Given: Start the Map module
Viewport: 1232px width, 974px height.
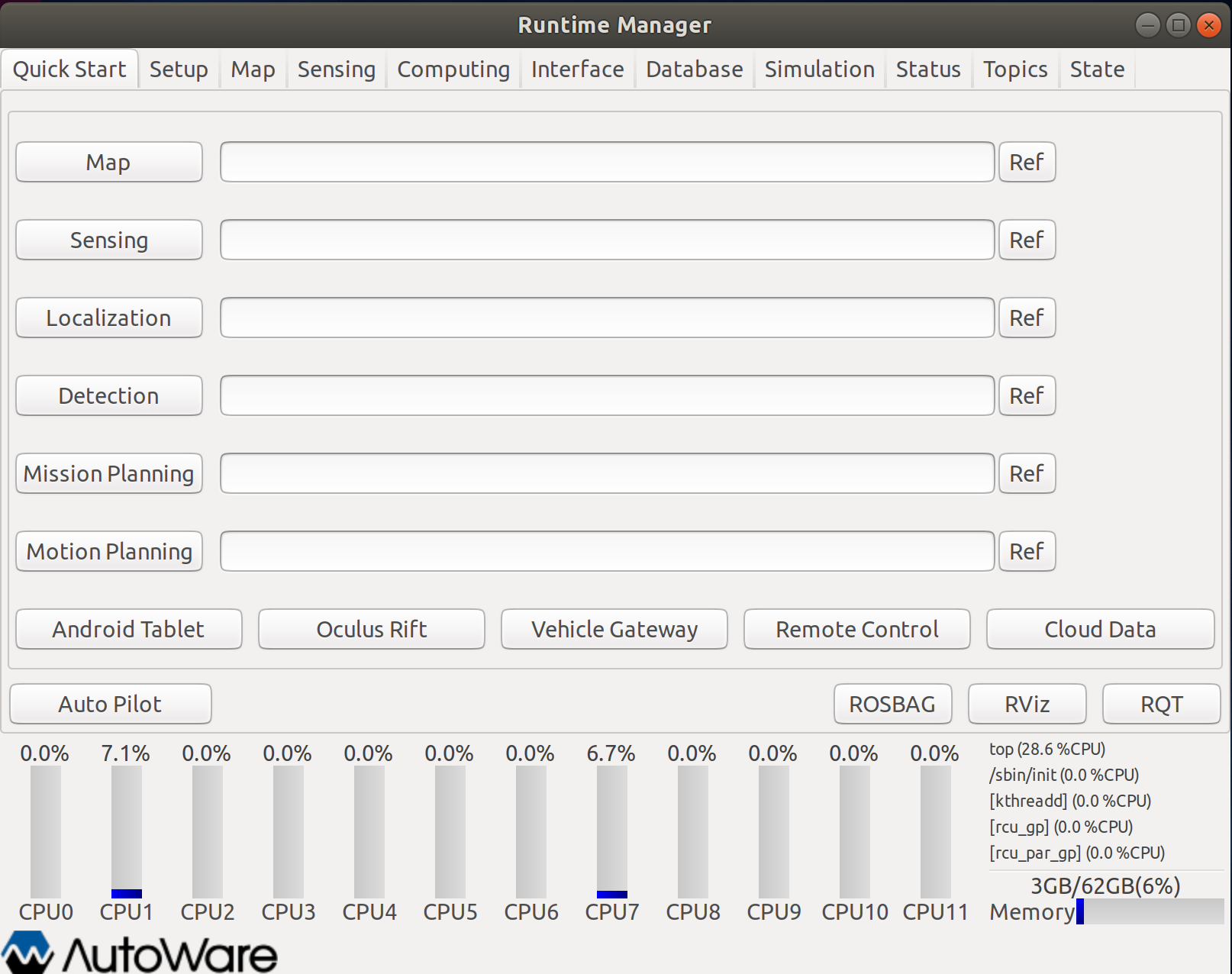Looking at the screenshot, I should [108, 162].
